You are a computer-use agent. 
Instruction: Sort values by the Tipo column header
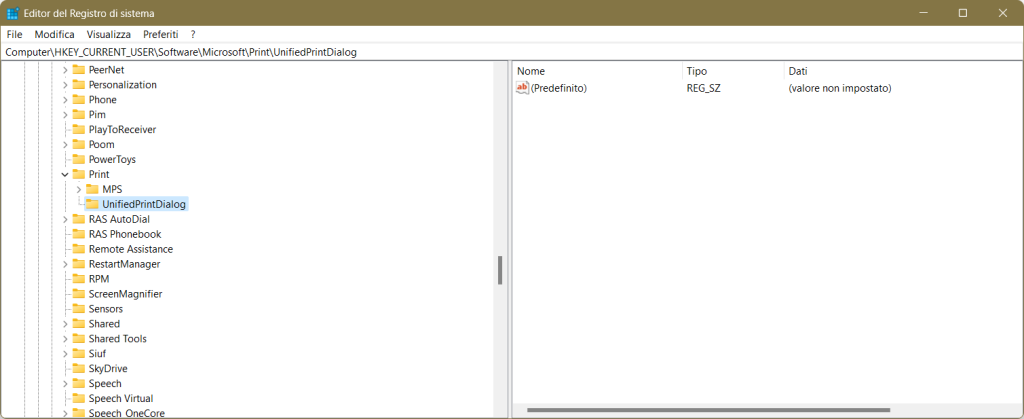pos(733,71)
